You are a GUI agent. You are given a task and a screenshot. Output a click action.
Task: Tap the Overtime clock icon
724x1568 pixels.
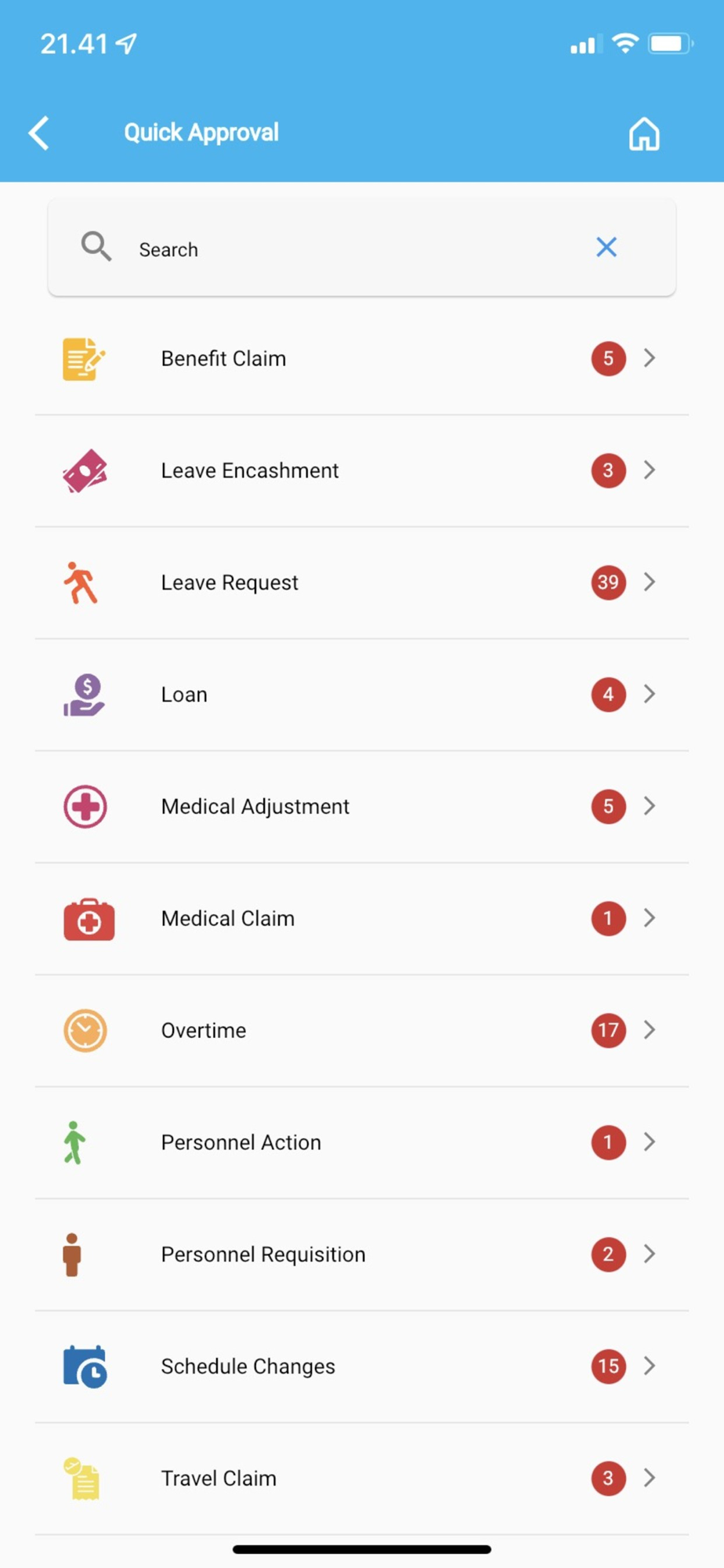[85, 1031]
